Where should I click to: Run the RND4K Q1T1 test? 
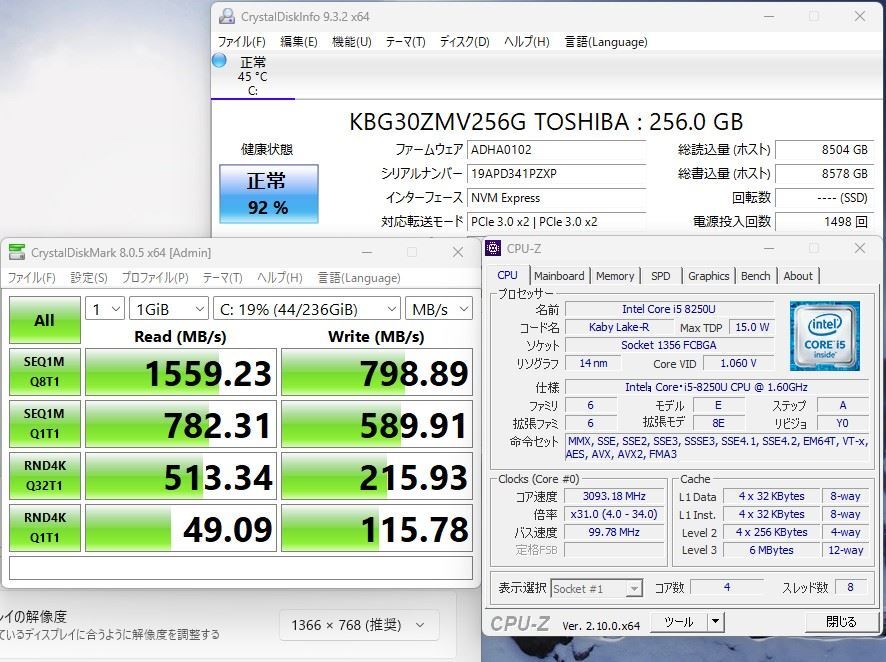[45, 528]
